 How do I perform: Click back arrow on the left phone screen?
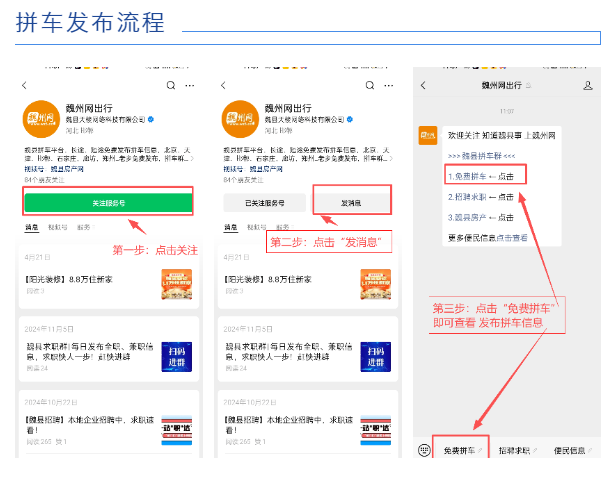(x=27, y=86)
